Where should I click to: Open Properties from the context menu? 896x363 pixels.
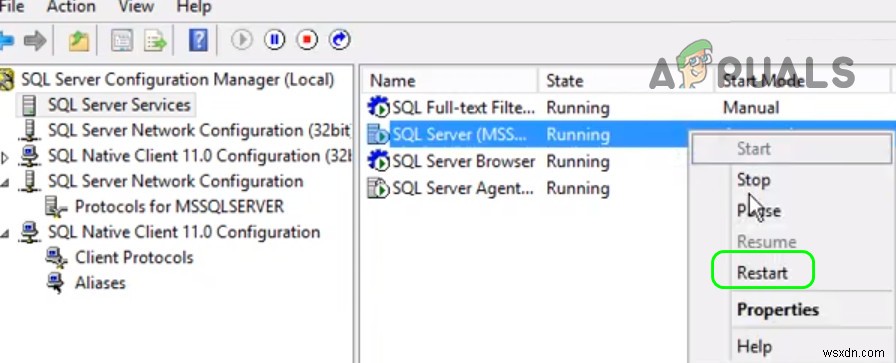(x=792, y=310)
